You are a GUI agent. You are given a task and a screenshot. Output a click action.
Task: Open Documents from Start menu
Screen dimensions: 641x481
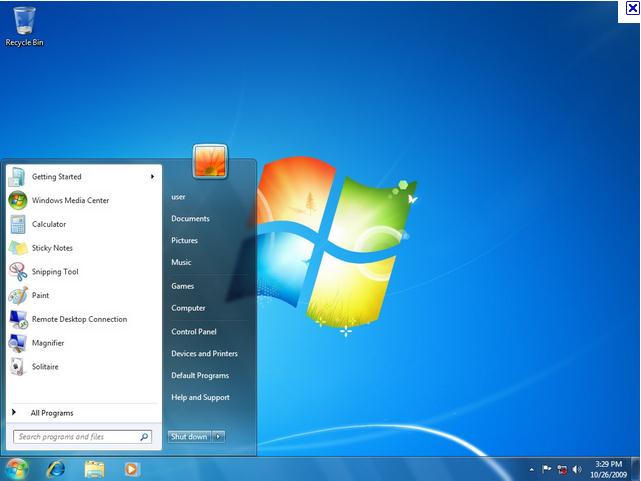190,219
